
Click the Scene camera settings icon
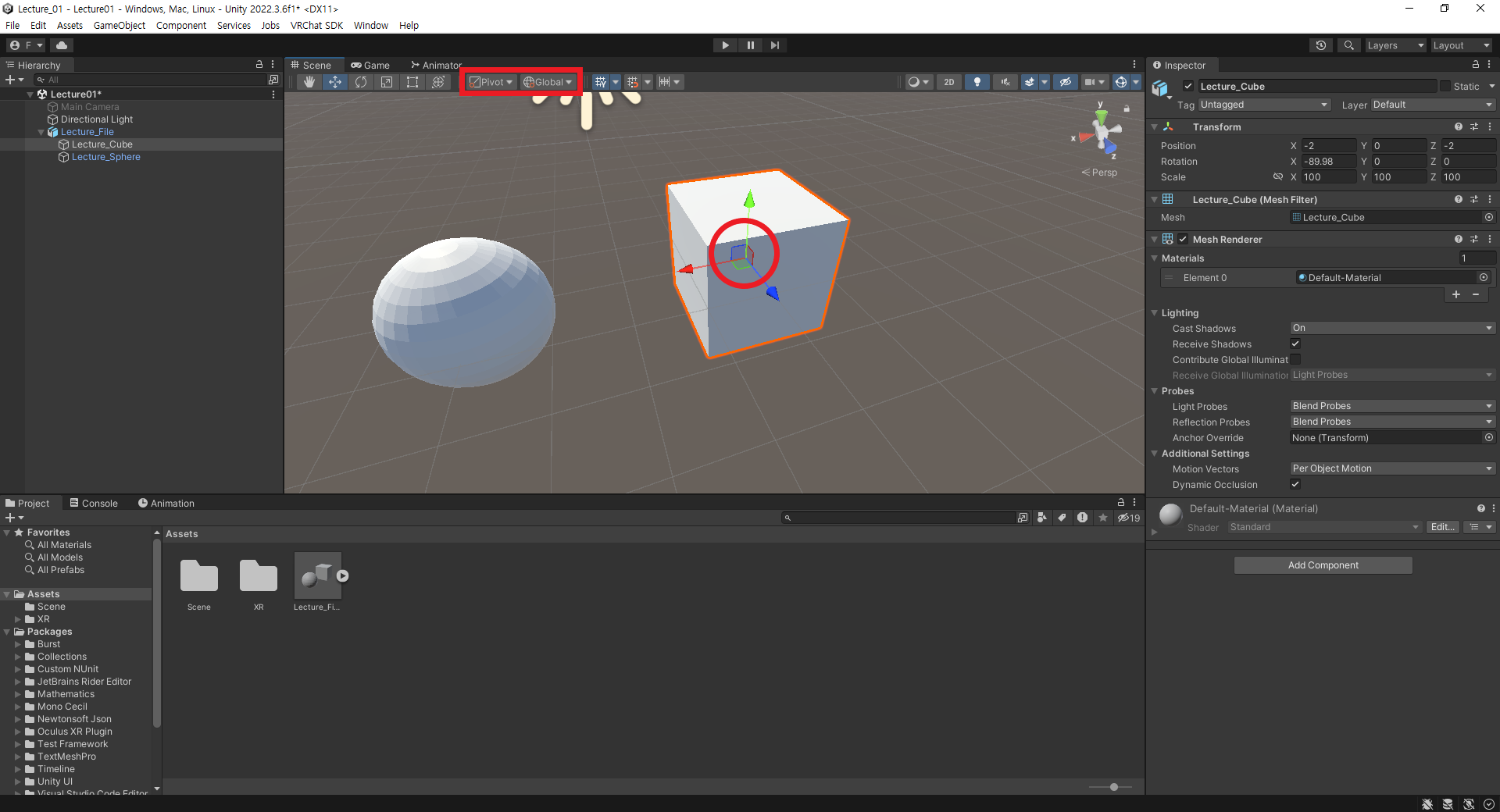point(1089,82)
